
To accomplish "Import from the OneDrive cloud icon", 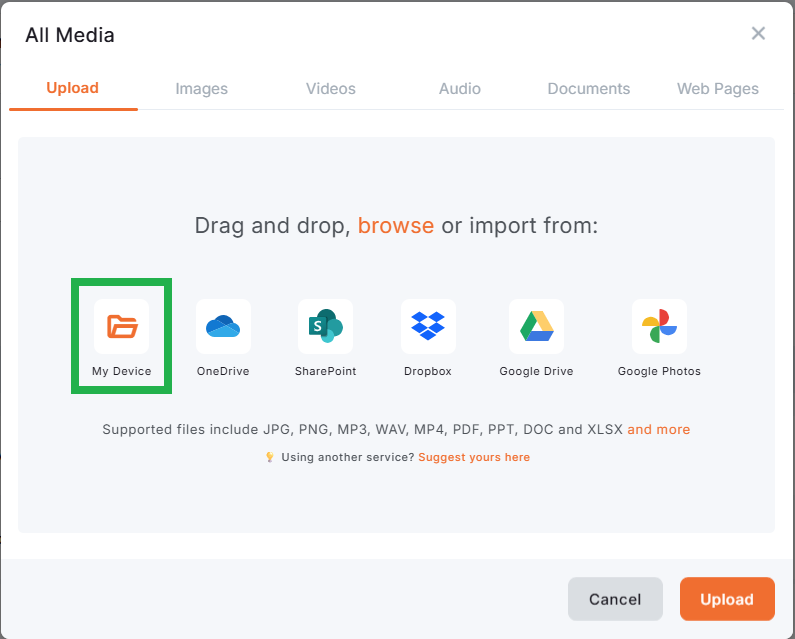I will click(x=223, y=326).
